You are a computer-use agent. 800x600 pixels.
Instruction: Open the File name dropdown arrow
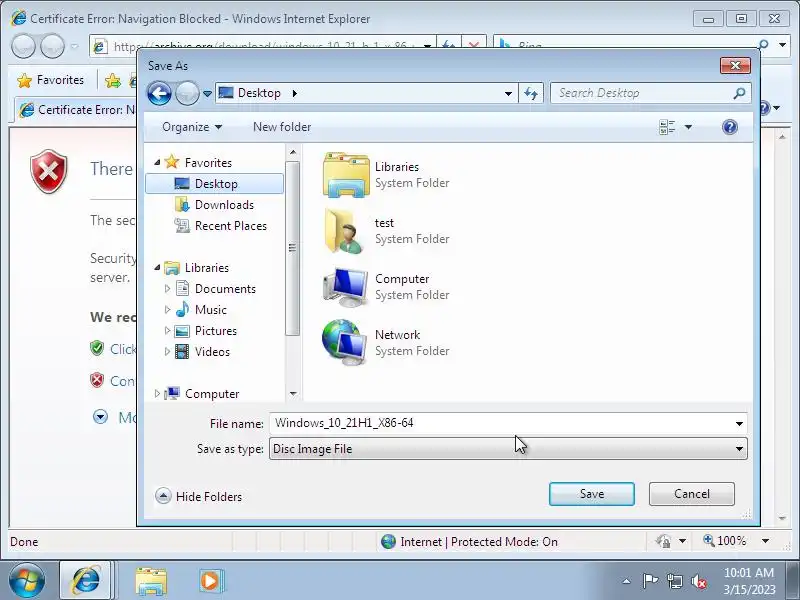coord(739,423)
